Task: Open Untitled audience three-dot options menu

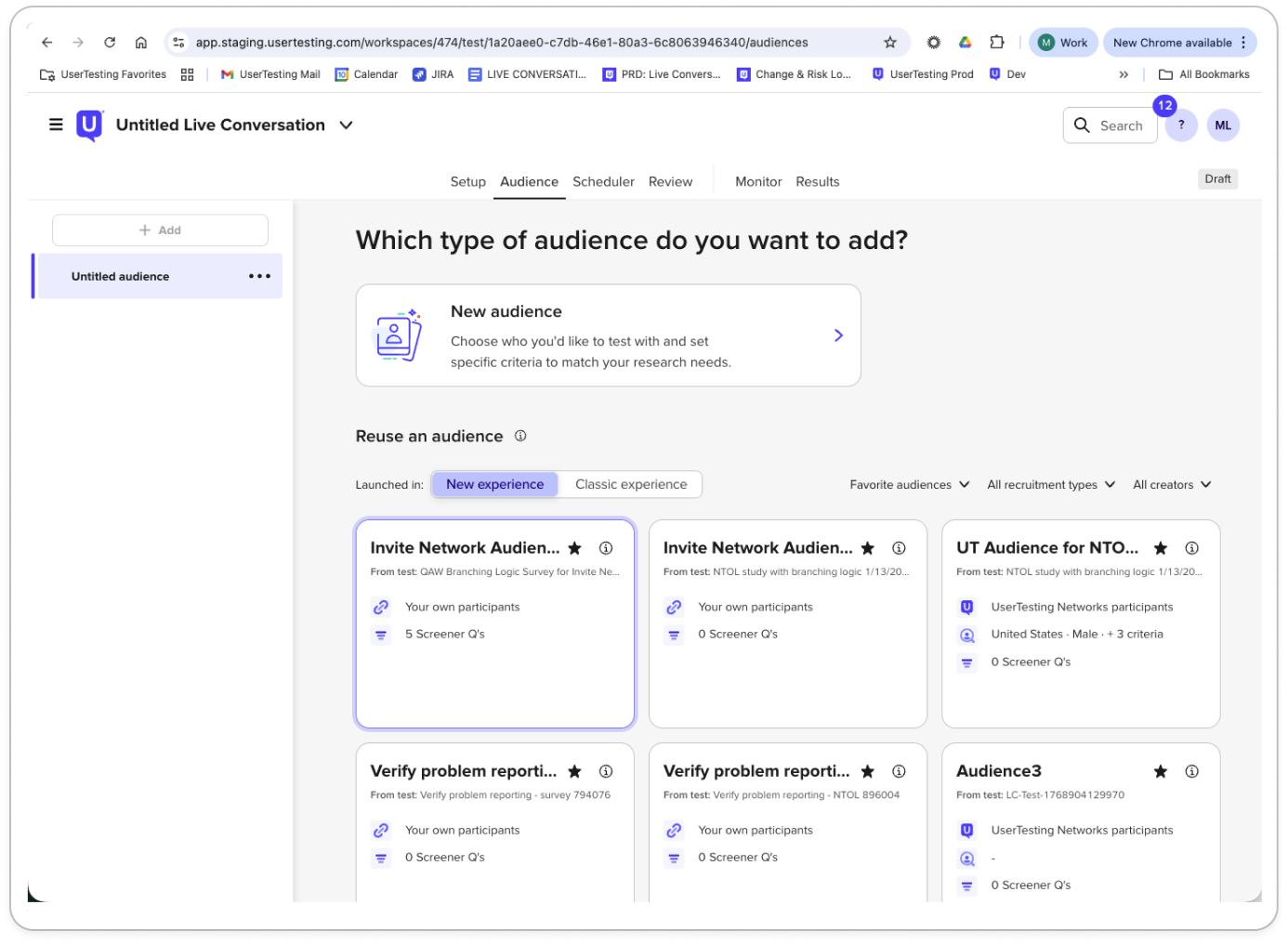Action: 259,276
